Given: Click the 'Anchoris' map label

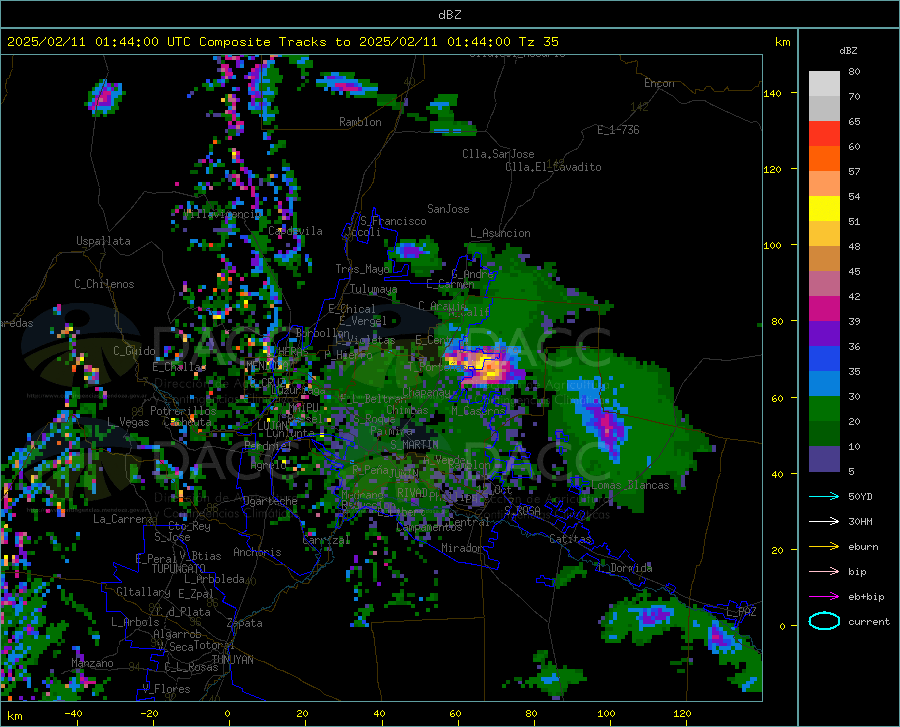Looking at the screenshot, I should coord(257,552).
